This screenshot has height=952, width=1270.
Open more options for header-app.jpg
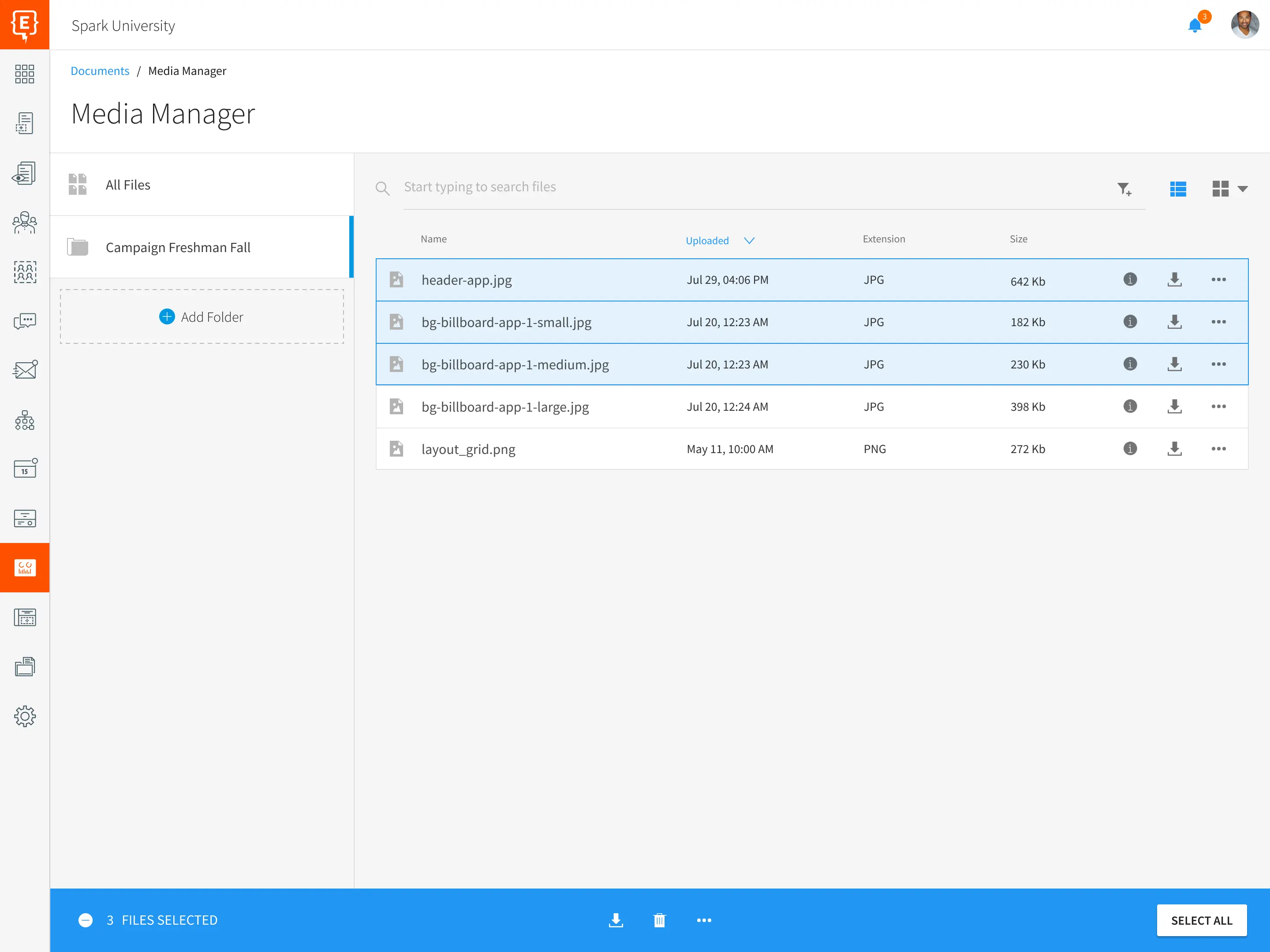point(1218,279)
